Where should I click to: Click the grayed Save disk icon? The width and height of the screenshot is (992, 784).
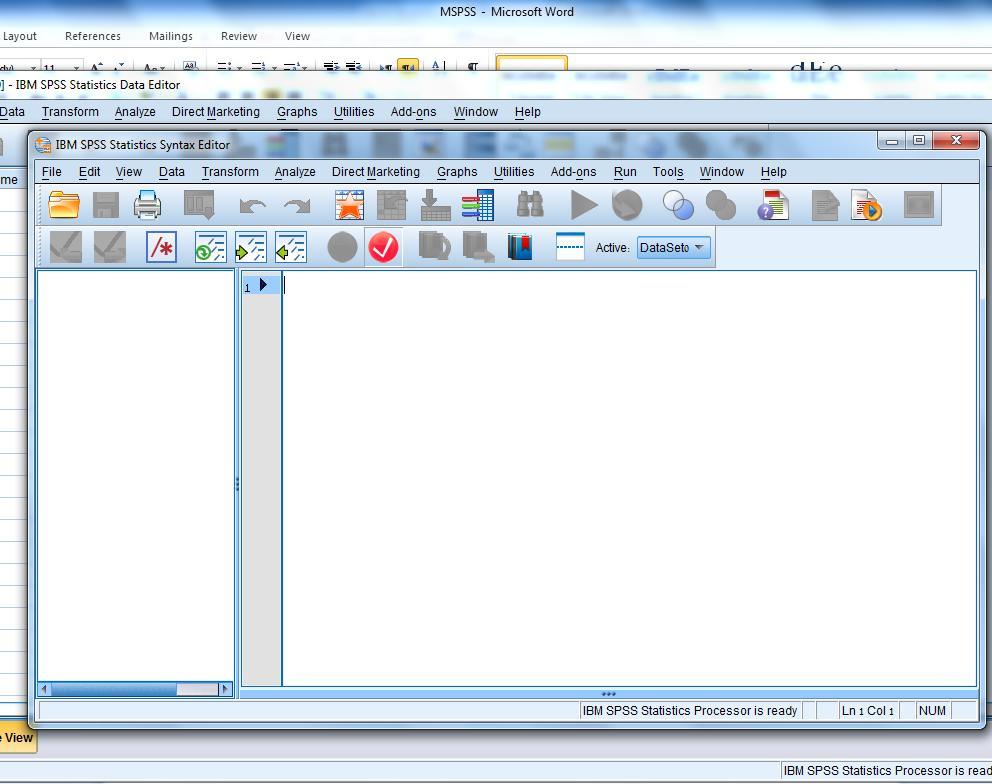(106, 205)
